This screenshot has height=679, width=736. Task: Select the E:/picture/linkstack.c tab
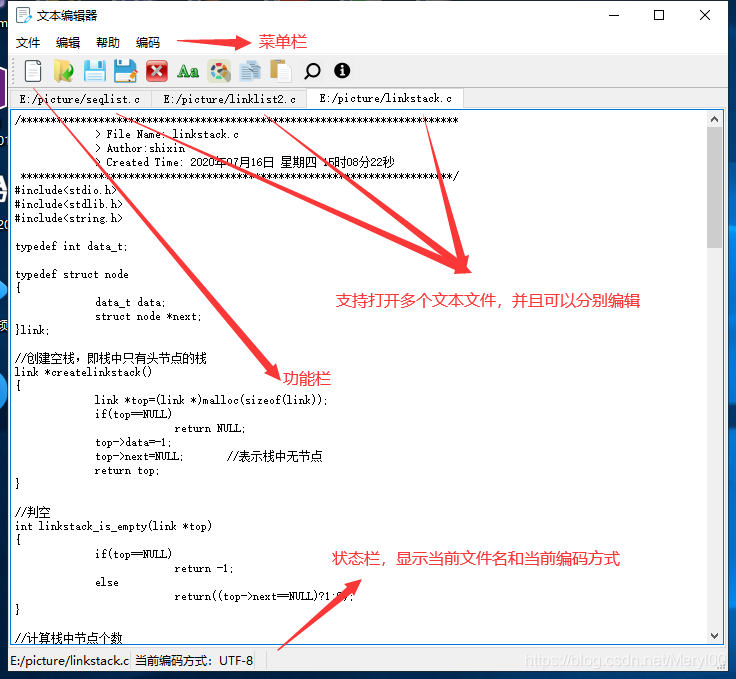click(385, 98)
